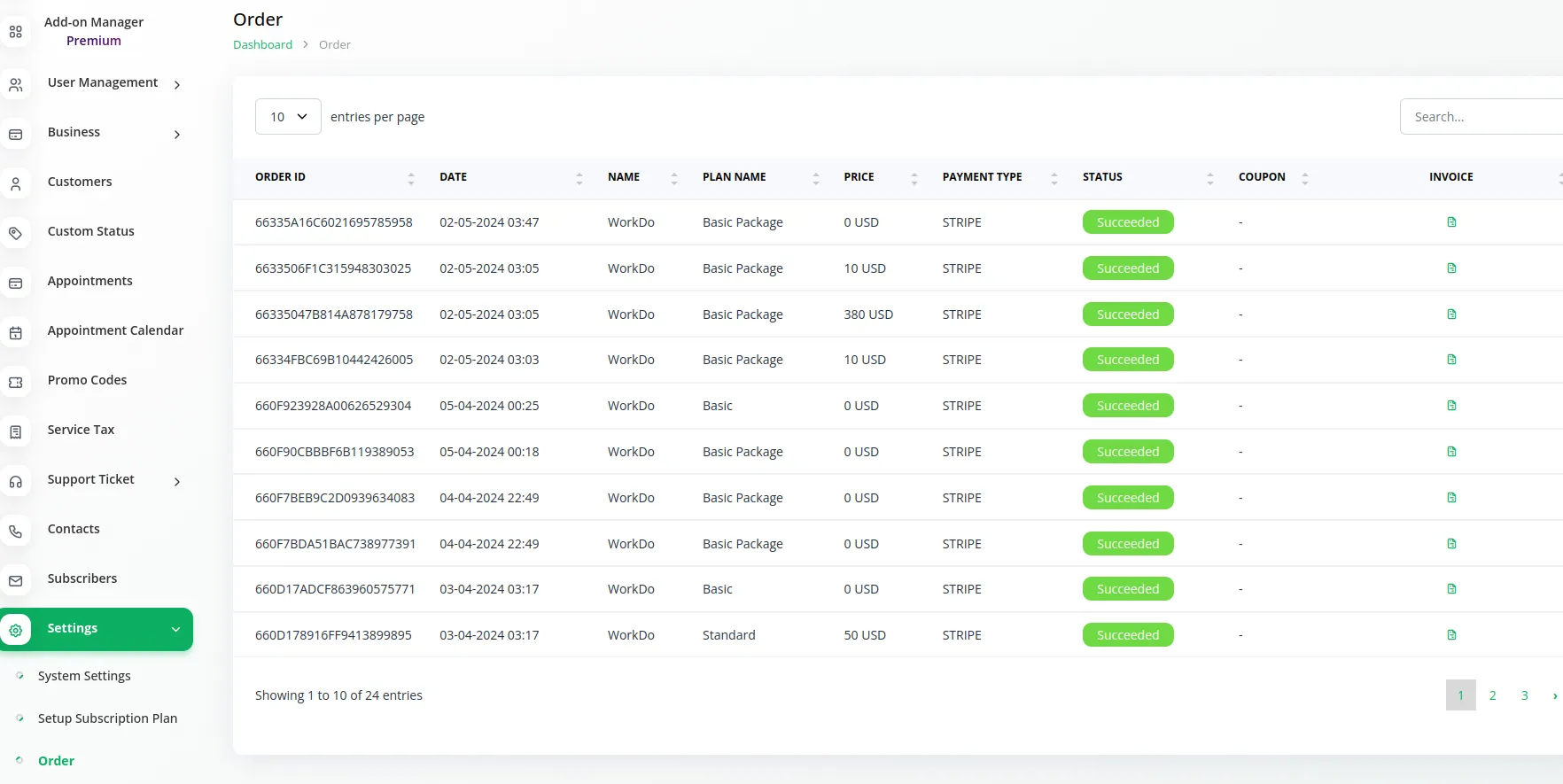Open invoice for order 660F7BEB9C2D0939634083
Viewport: 1563px width, 784px height.
click(1451, 497)
